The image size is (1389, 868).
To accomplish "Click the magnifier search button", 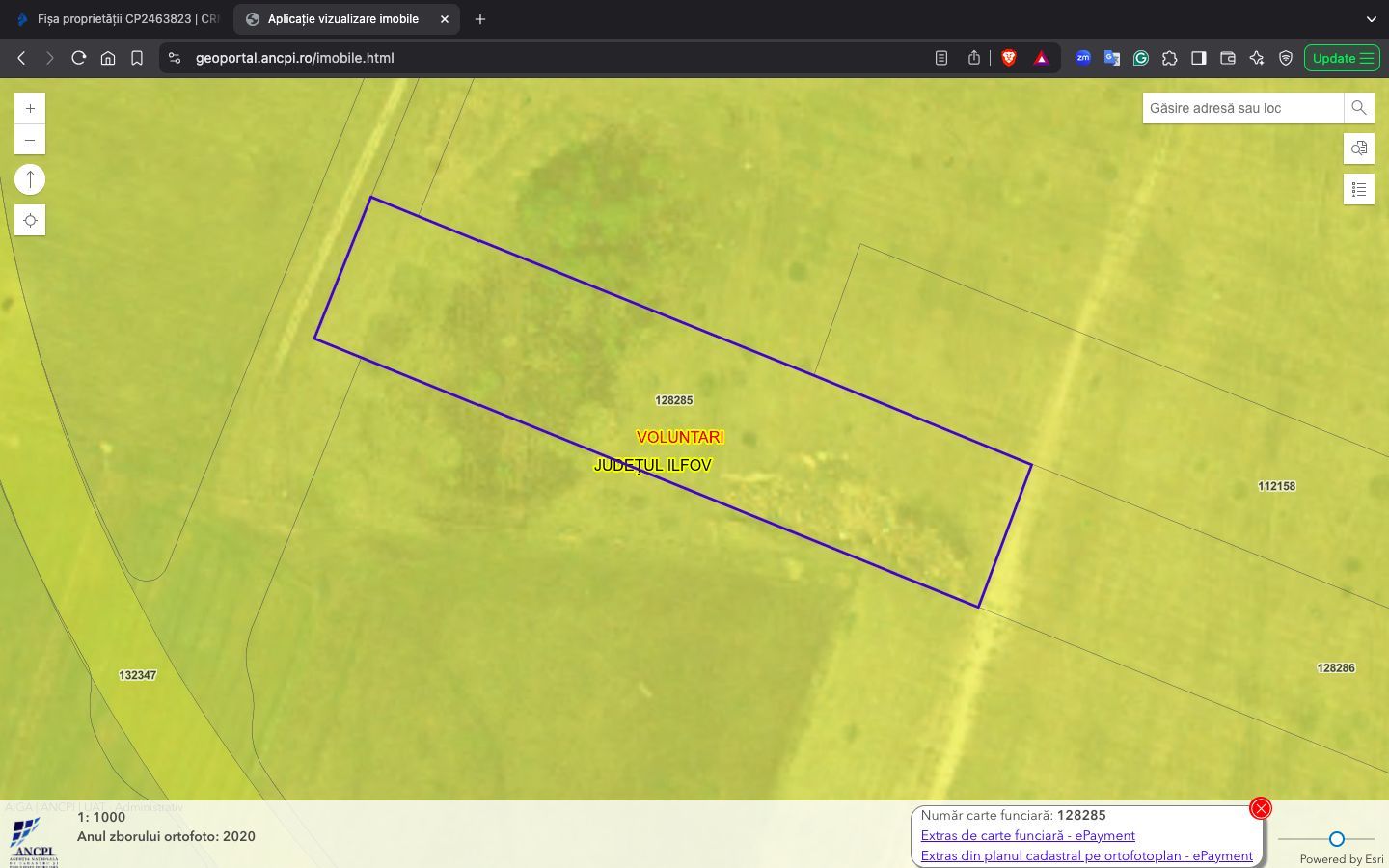I will click(x=1358, y=108).
